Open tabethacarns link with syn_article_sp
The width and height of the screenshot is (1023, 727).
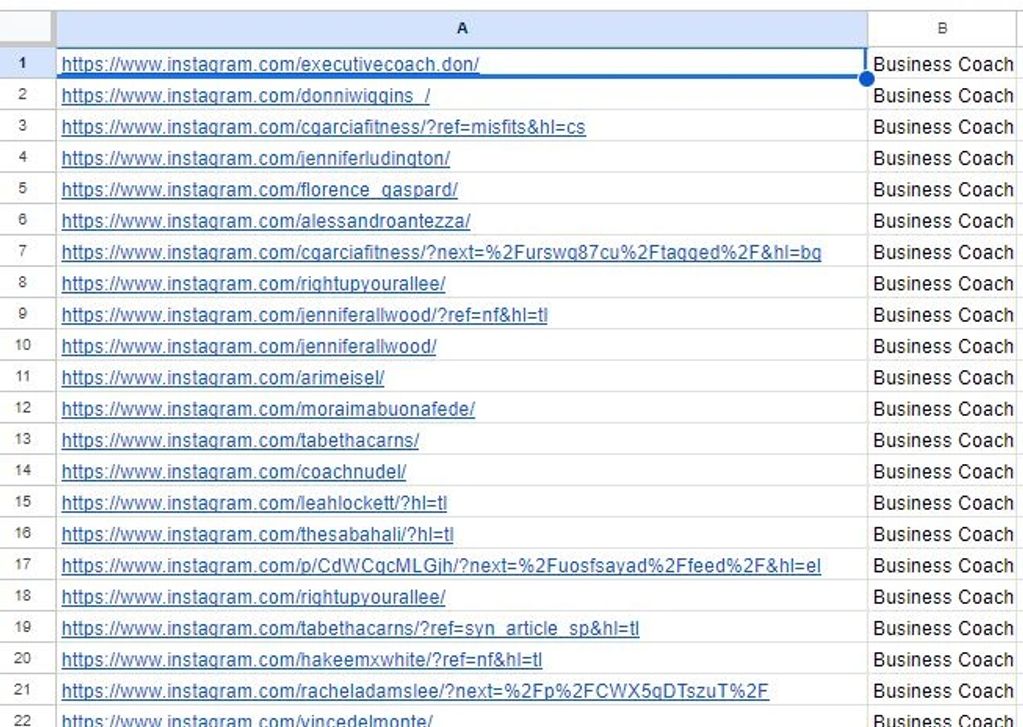click(x=350, y=628)
